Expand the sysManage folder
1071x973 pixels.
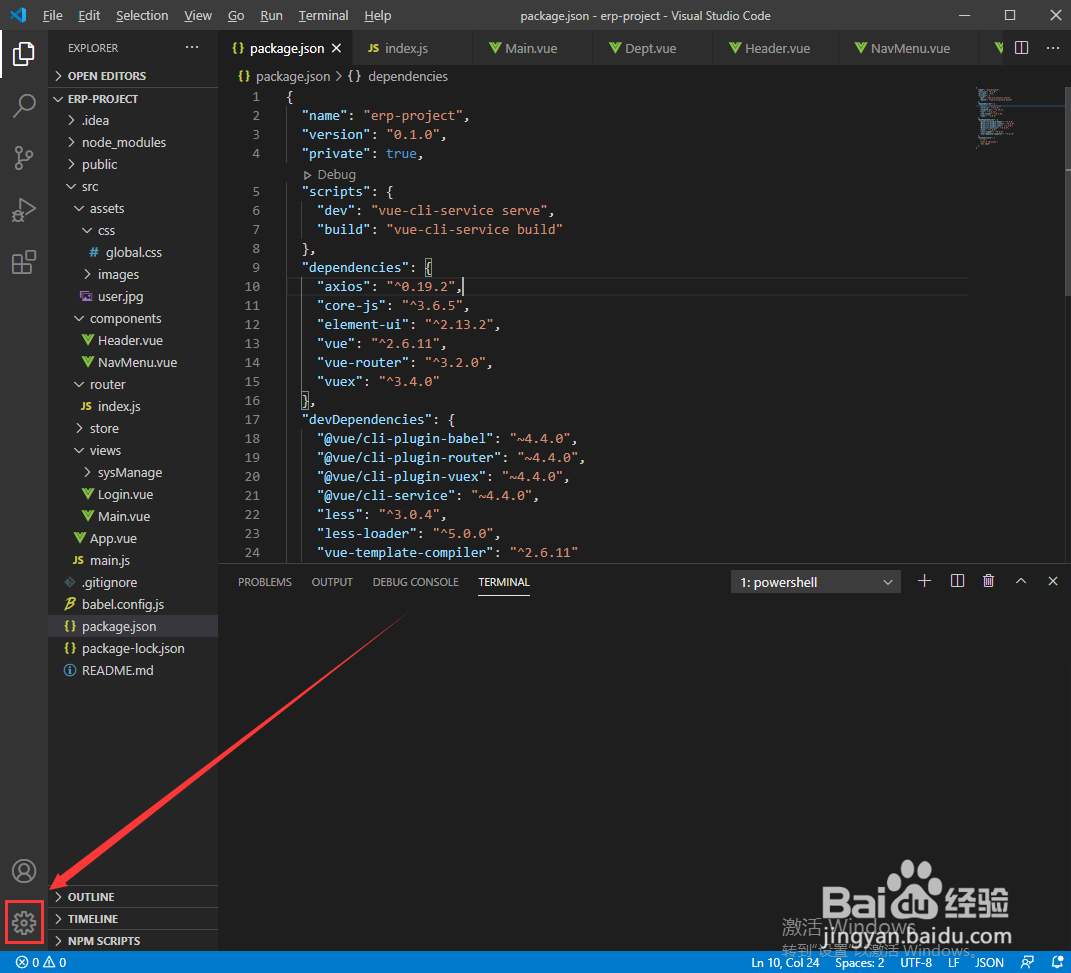(x=133, y=473)
